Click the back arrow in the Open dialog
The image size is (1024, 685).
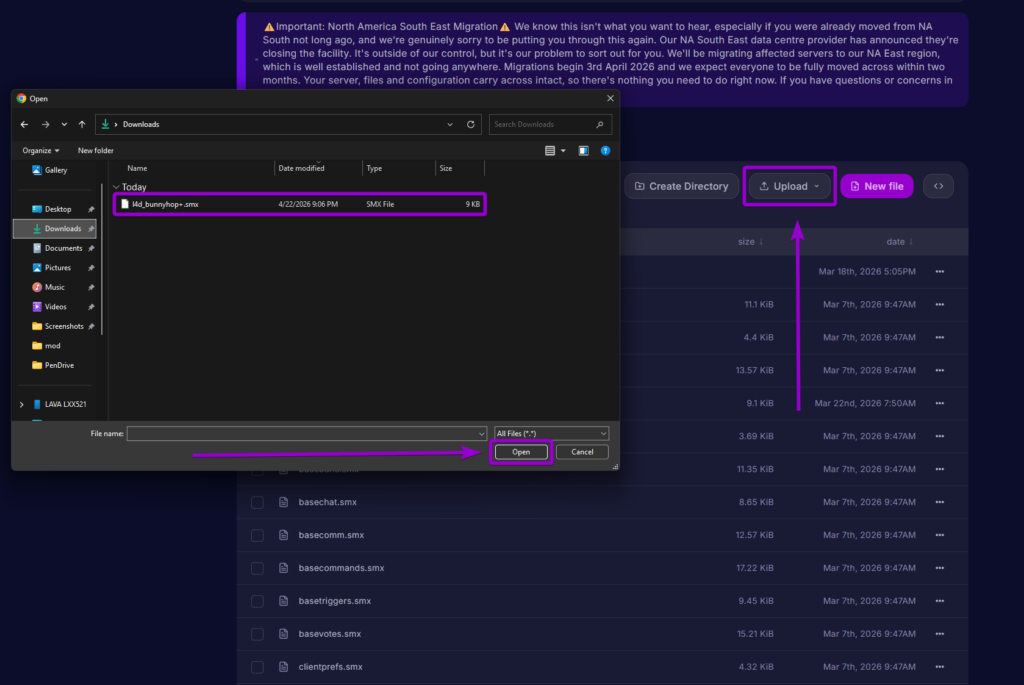(x=24, y=124)
